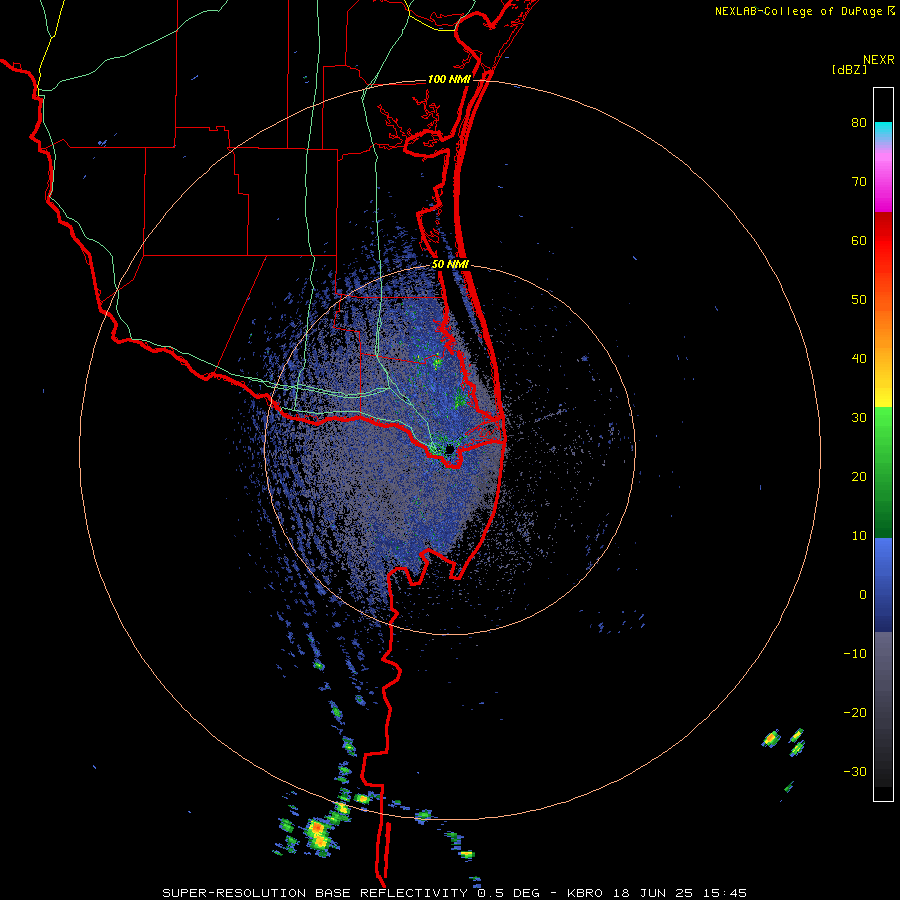
Task: Click the 50 value on the dBZ scale
Action: [859, 300]
